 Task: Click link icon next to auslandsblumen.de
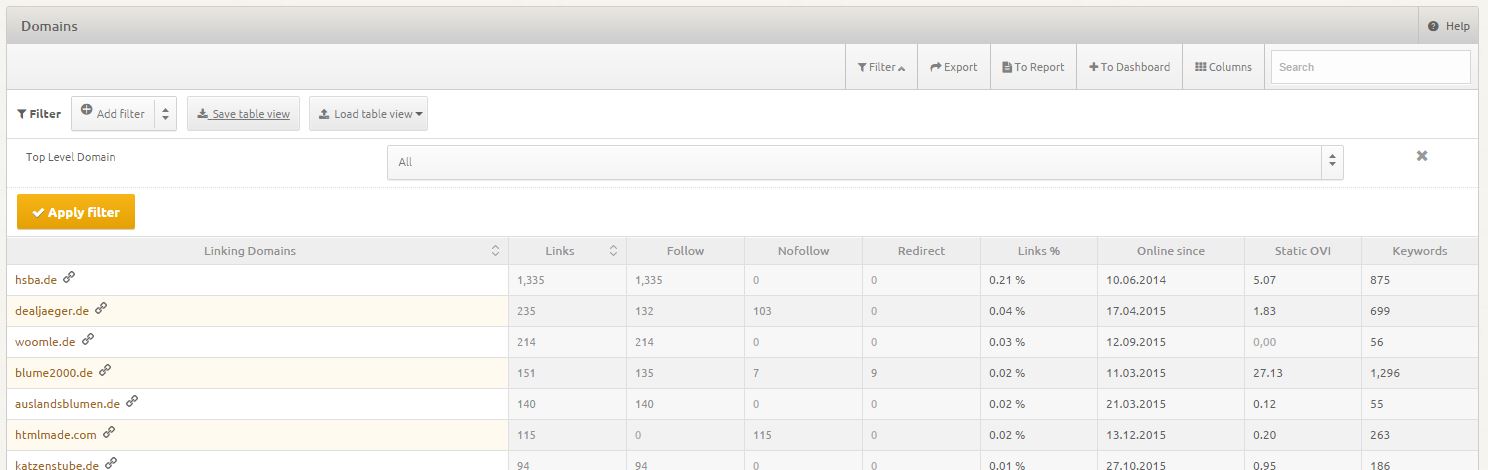(x=132, y=401)
